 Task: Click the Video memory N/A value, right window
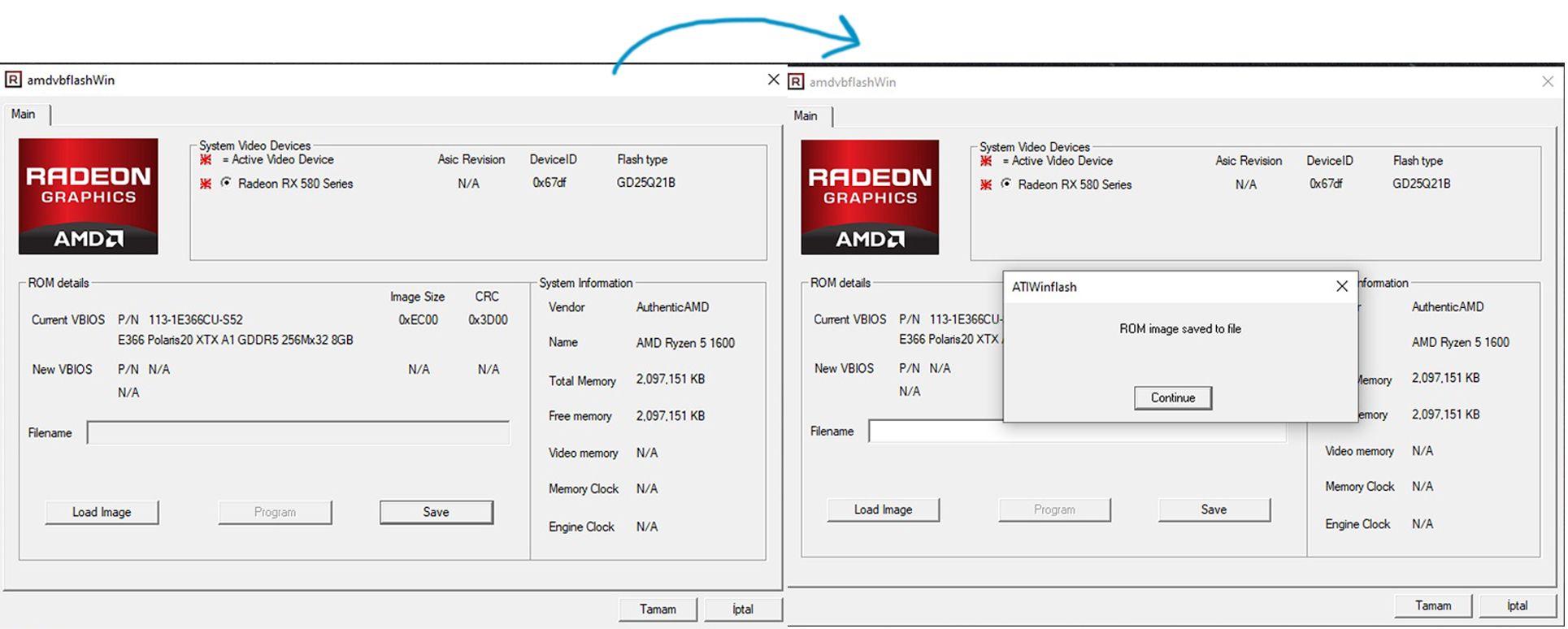pos(1422,451)
